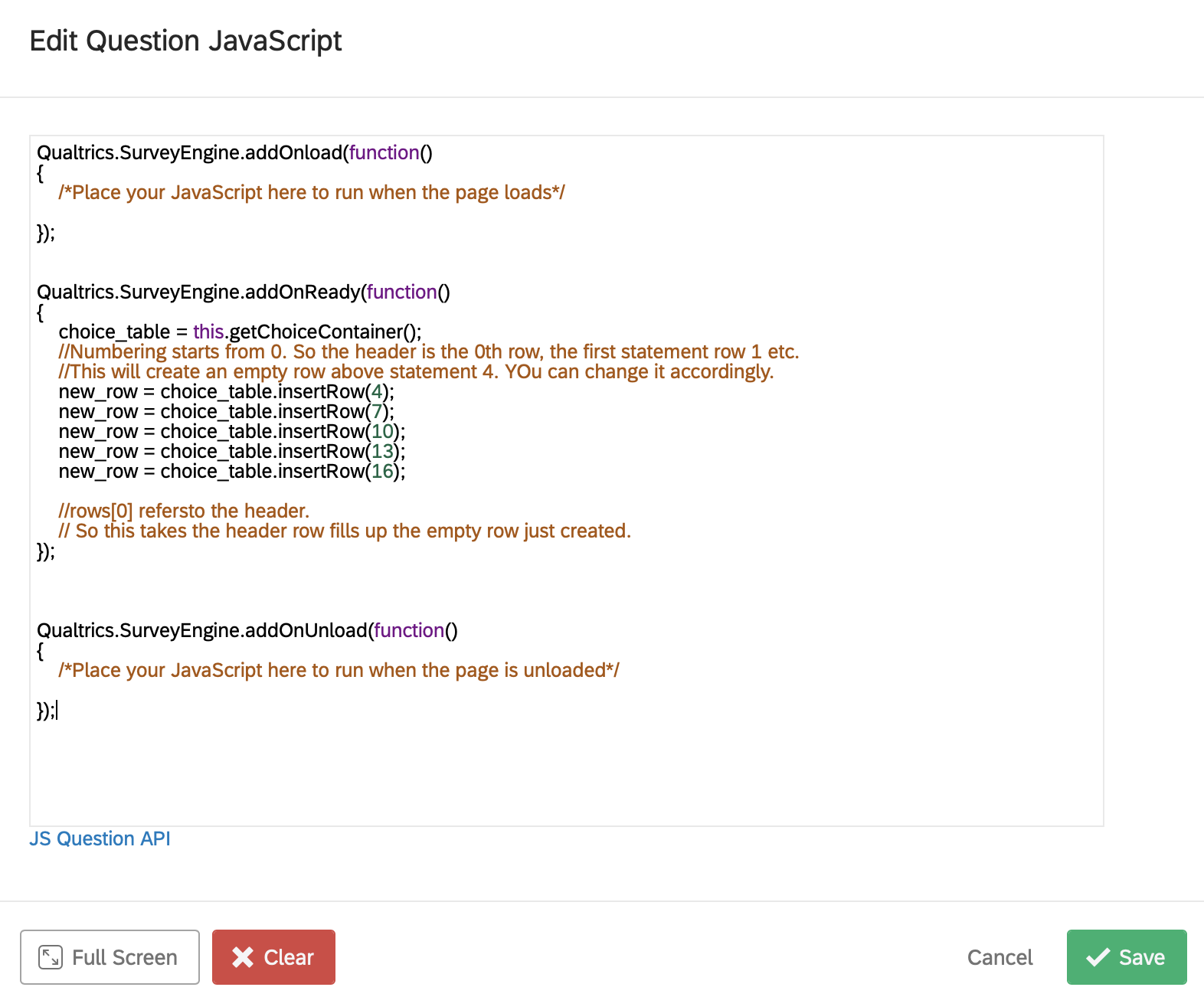Click the comment 'So this takes the header row fills up'
The image size is (1204, 997).
coord(345,531)
